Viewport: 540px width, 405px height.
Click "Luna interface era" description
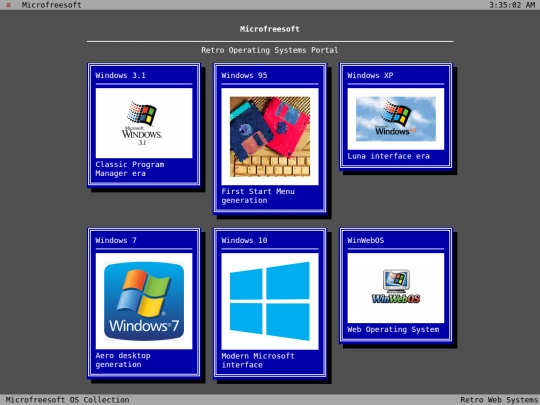[x=388, y=156]
